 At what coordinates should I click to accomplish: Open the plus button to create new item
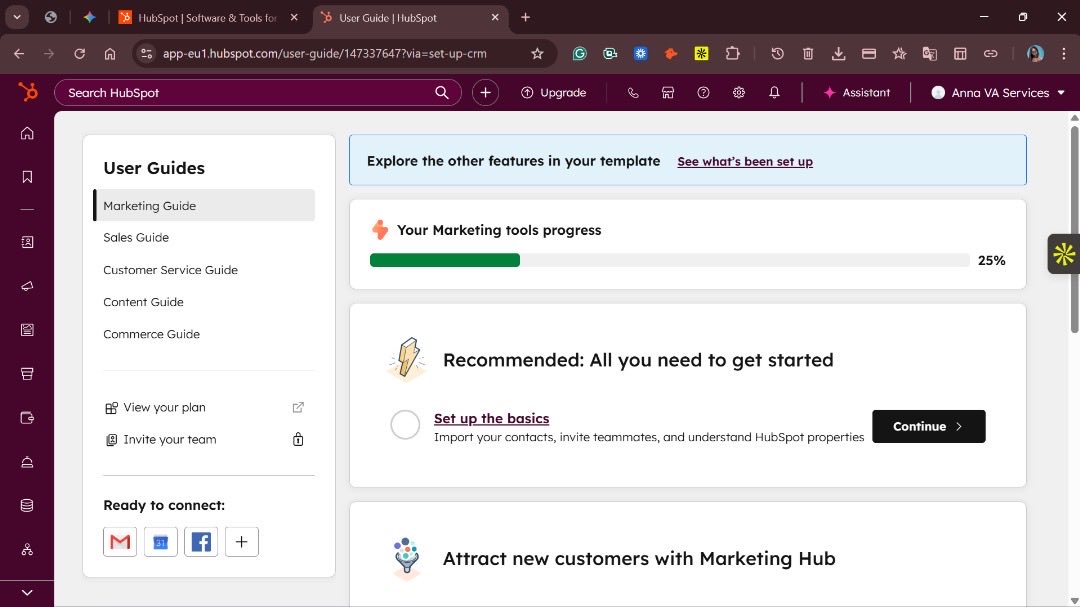tap(485, 92)
